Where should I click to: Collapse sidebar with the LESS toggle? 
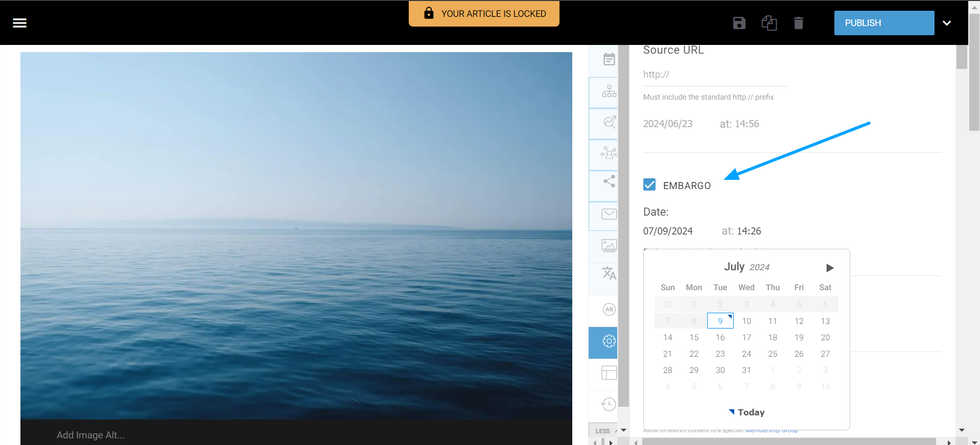[x=603, y=431]
